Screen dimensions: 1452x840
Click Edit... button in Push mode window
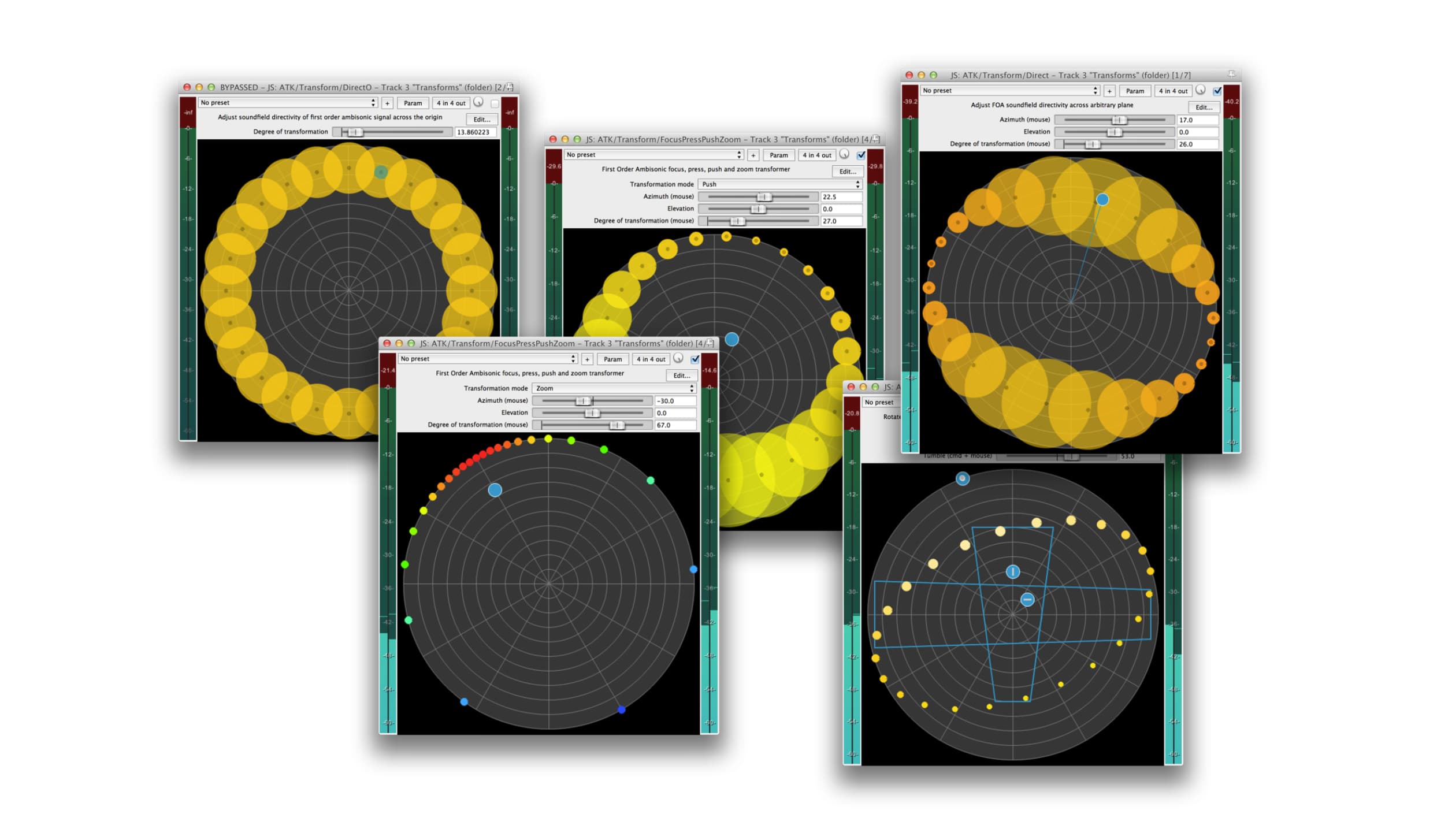[848, 172]
